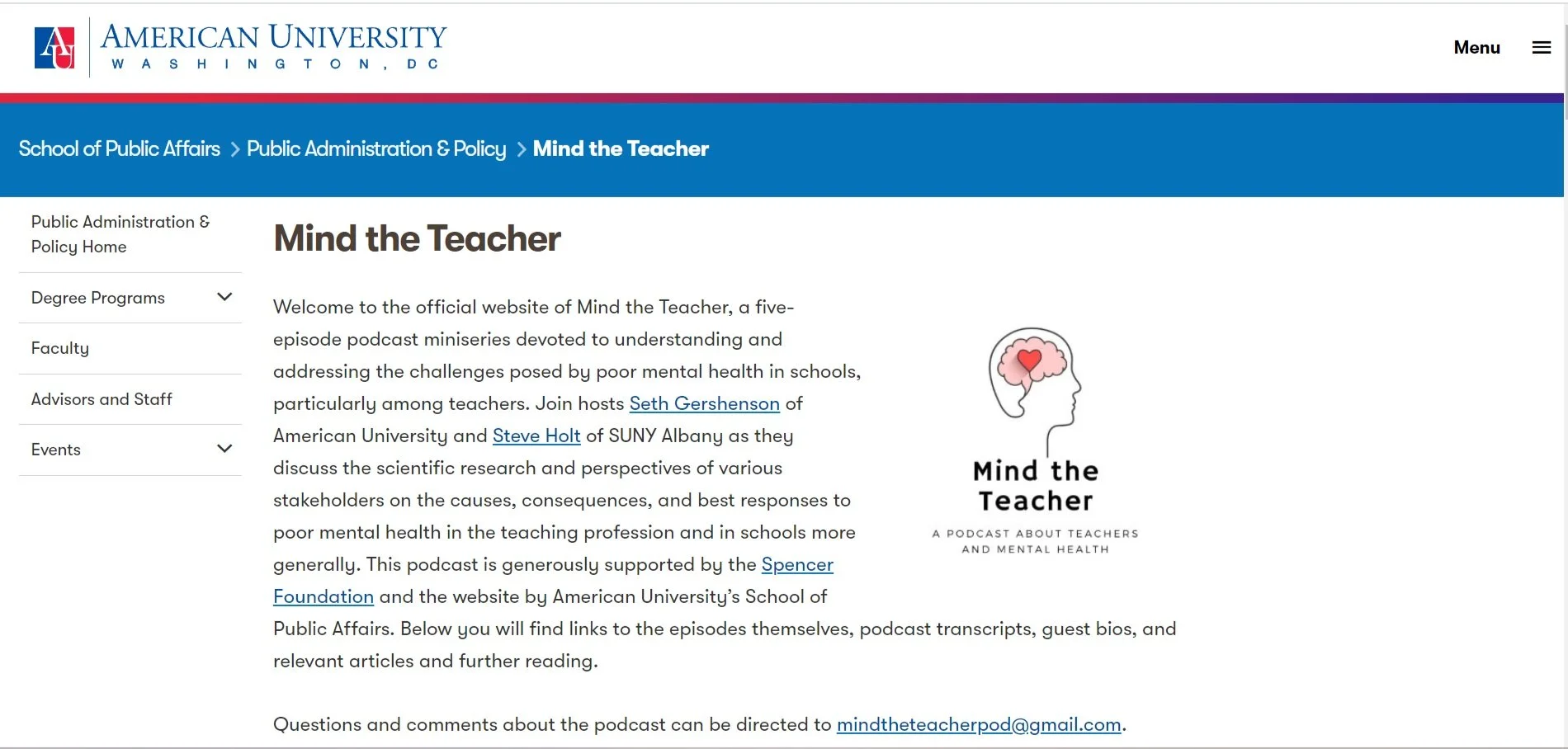Select Degree Programs in sidebar

coord(98,298)
